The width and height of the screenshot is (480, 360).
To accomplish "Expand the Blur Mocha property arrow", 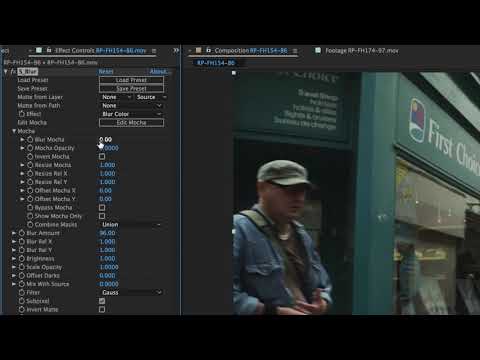I will 22,140.
